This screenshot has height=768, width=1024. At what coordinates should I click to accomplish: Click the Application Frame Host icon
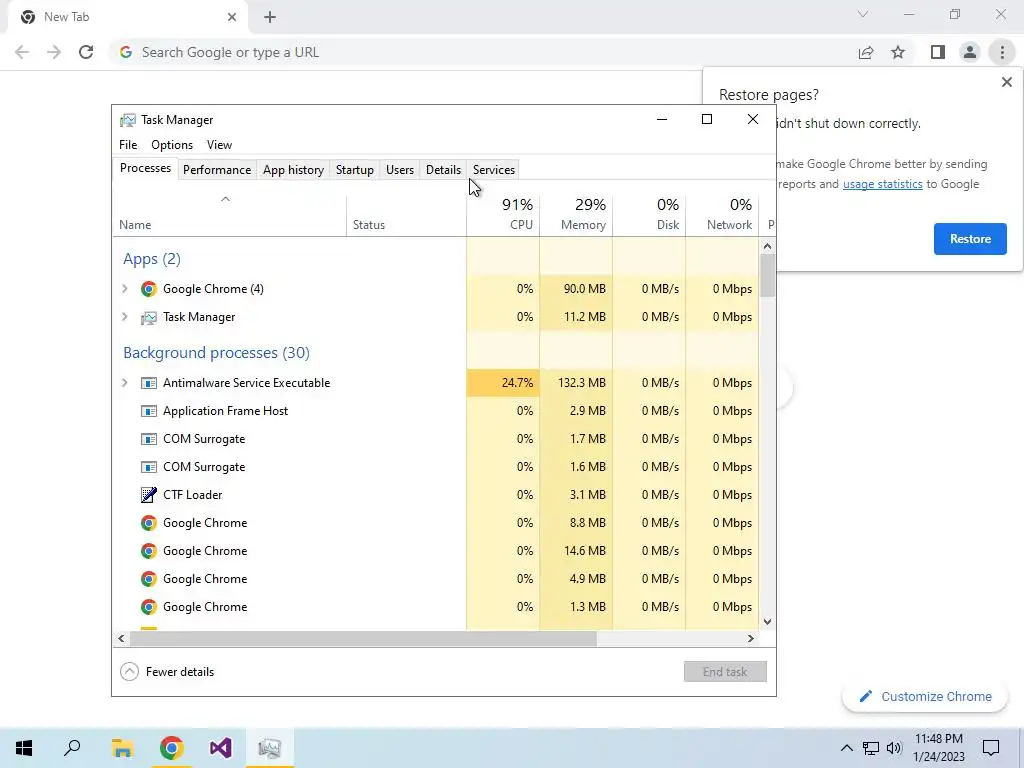pos(149,411)
